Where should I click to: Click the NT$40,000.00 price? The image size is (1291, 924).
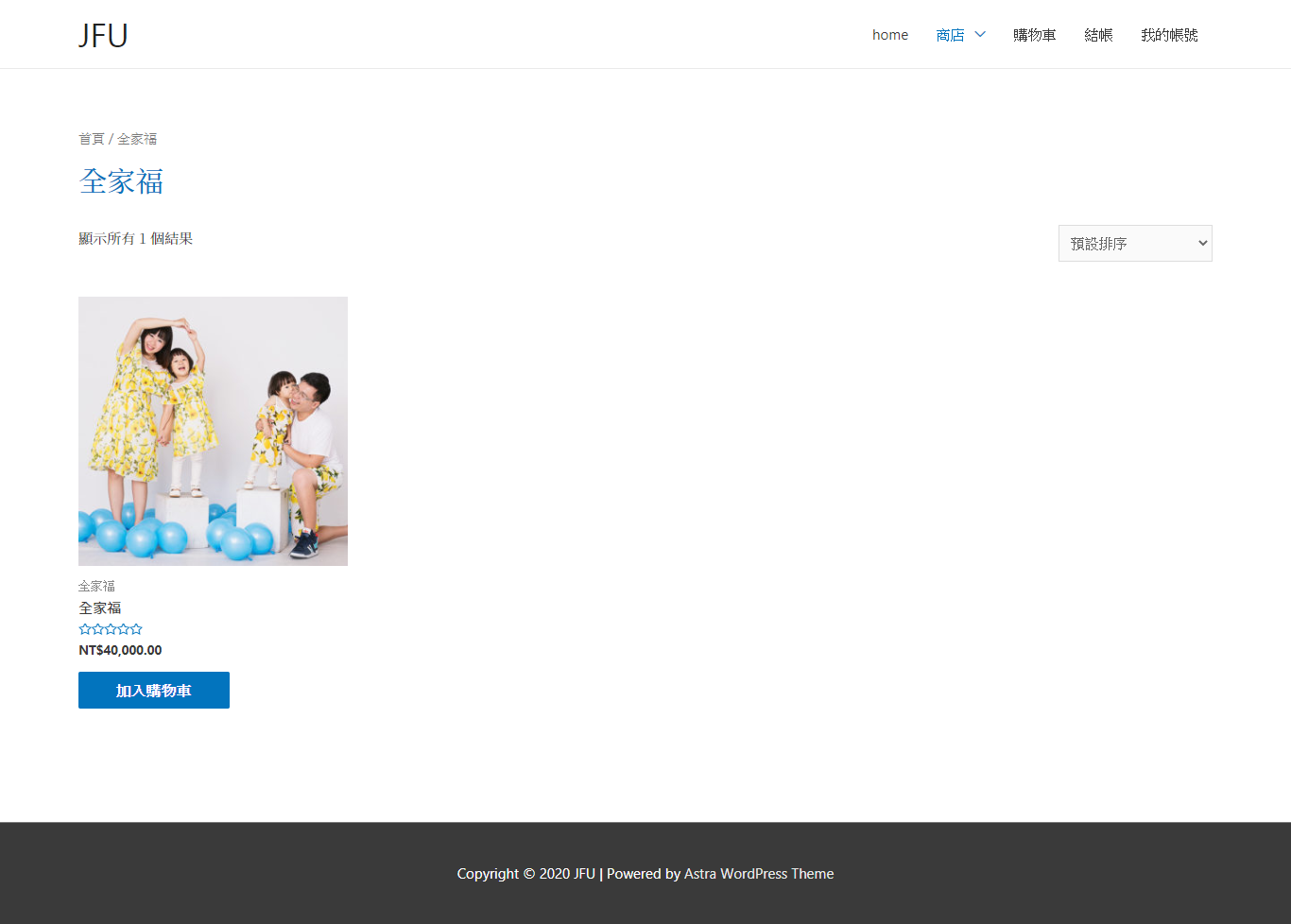pyautogui.click(x=120, y=650)
